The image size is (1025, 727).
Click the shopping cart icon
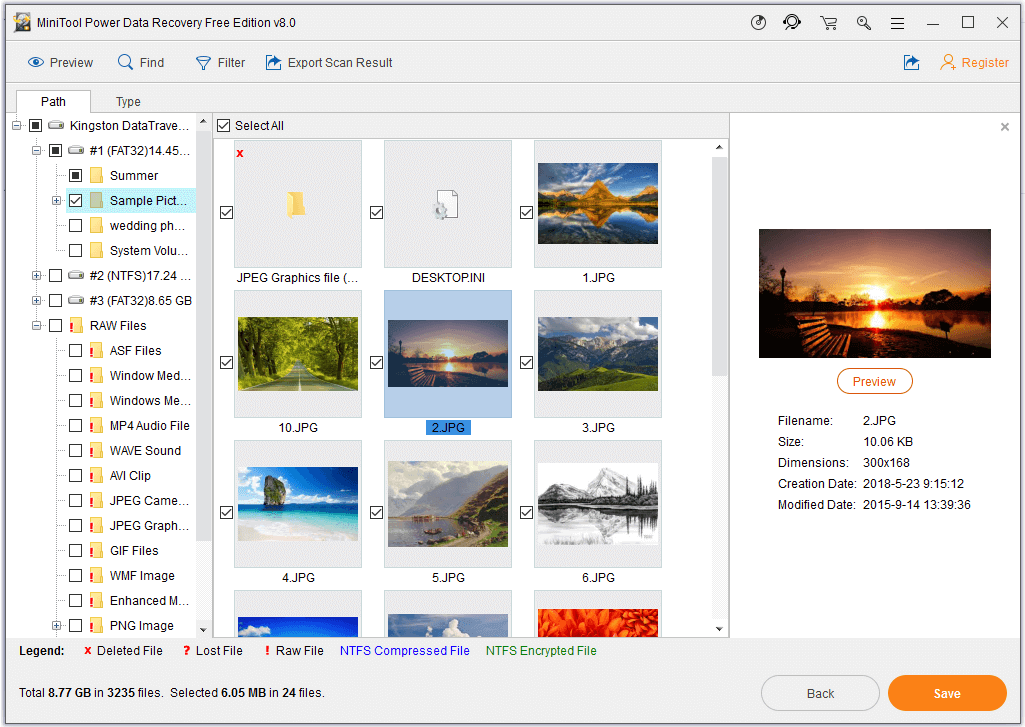[x=828, y=22]
